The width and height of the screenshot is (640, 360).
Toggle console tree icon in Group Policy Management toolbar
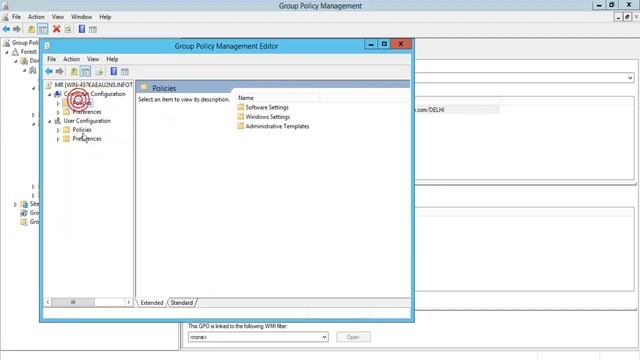[x=42, y=29]
